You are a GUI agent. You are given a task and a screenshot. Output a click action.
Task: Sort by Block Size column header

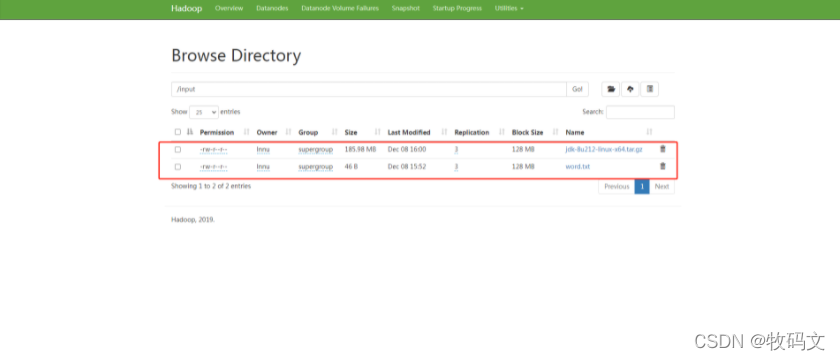coord(528,132)
